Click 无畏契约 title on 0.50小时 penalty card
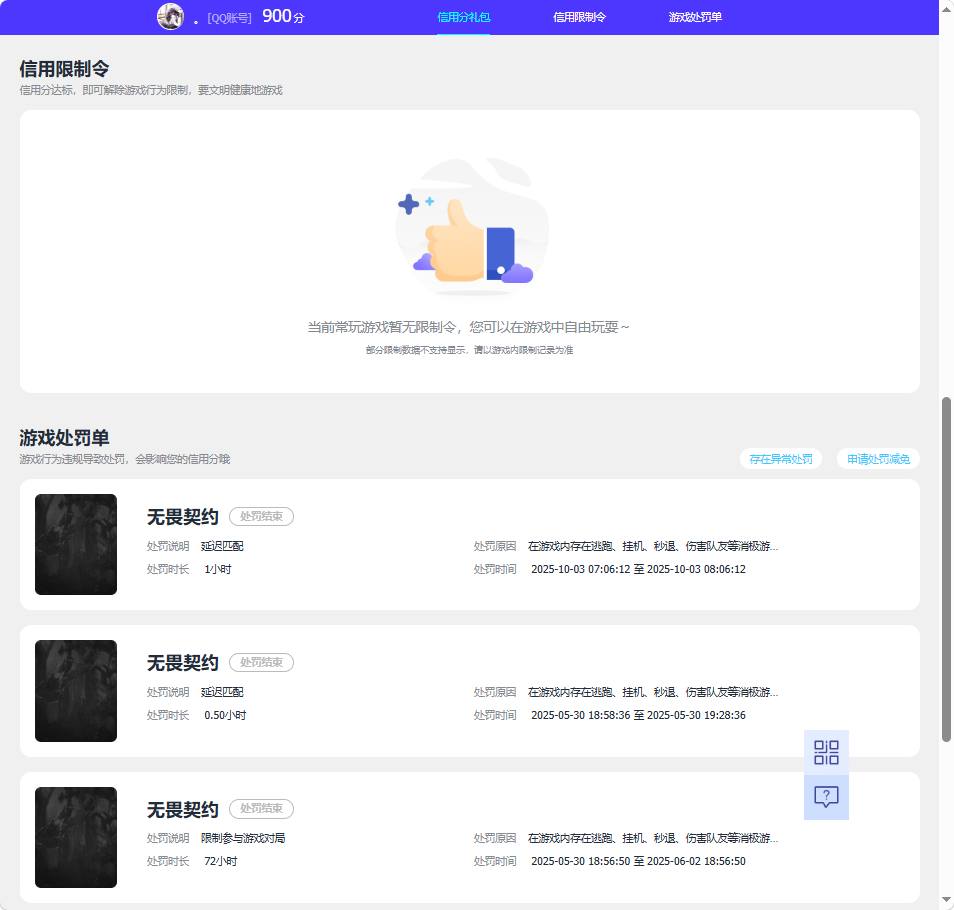This screenshot has width=954, height=910. [183, 663]
